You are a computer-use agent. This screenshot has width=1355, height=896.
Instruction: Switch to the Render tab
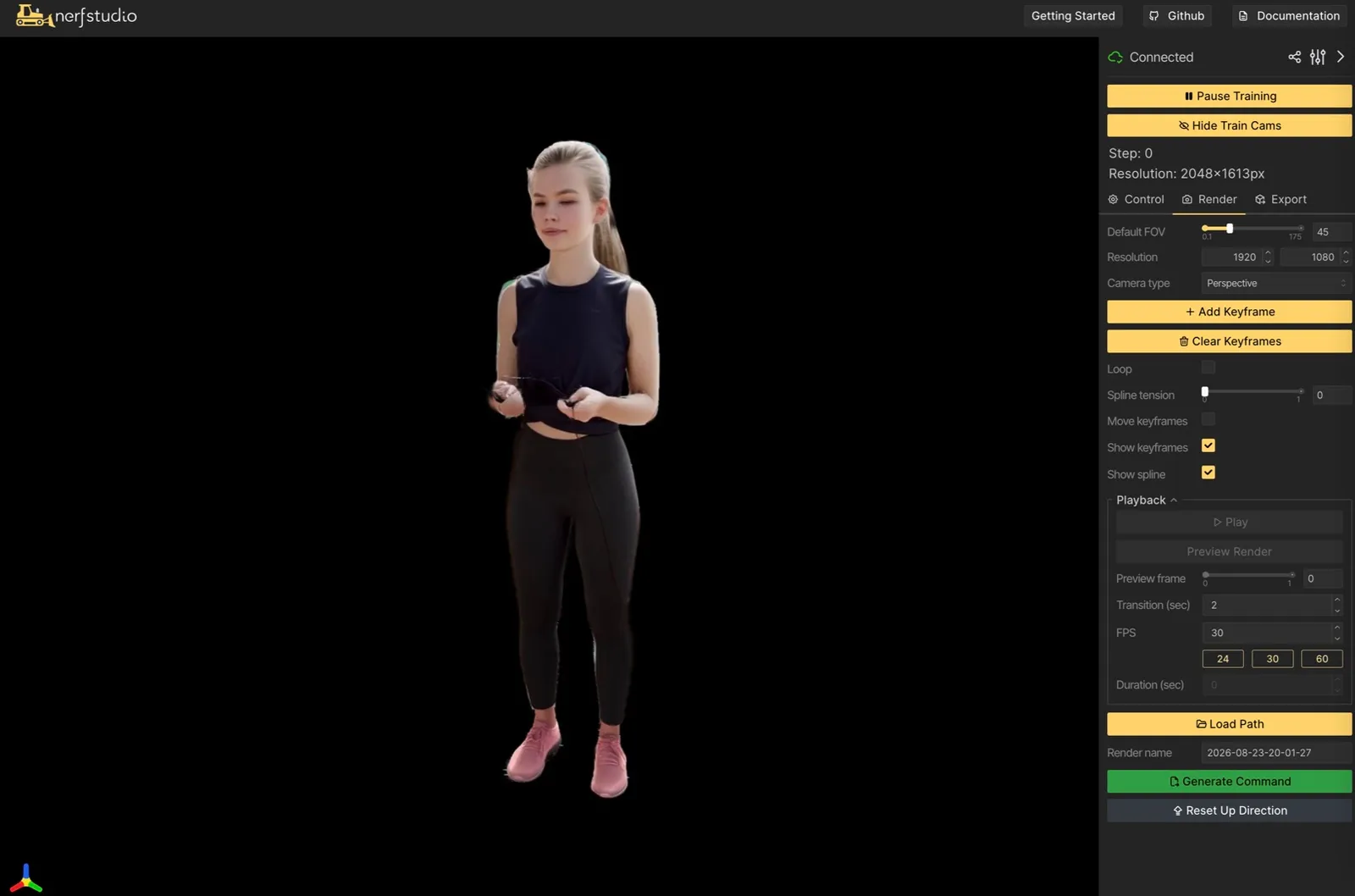point(1209,199)
